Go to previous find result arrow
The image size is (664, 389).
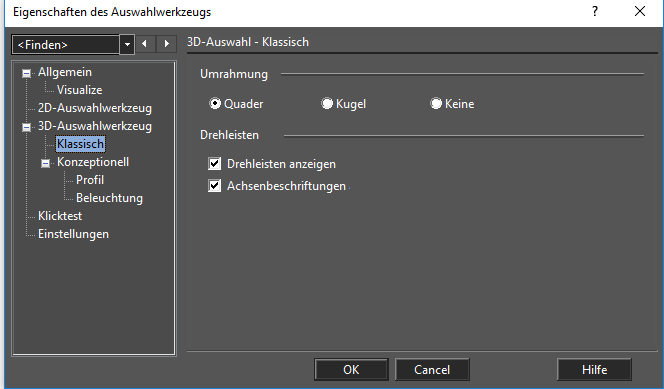pyautogui.click(x=145, y=44)
